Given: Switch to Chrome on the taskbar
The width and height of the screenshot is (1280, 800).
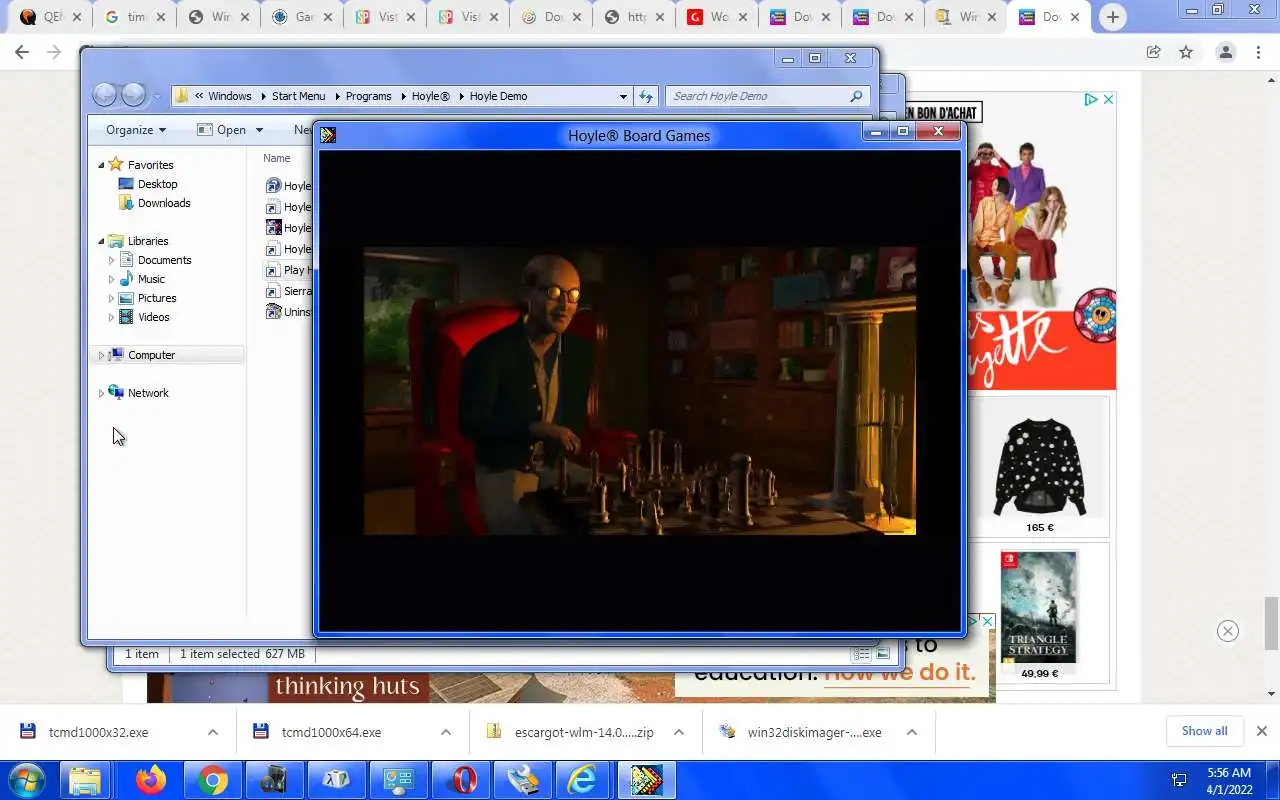Looking at the screenshot, I should (213, 780).
